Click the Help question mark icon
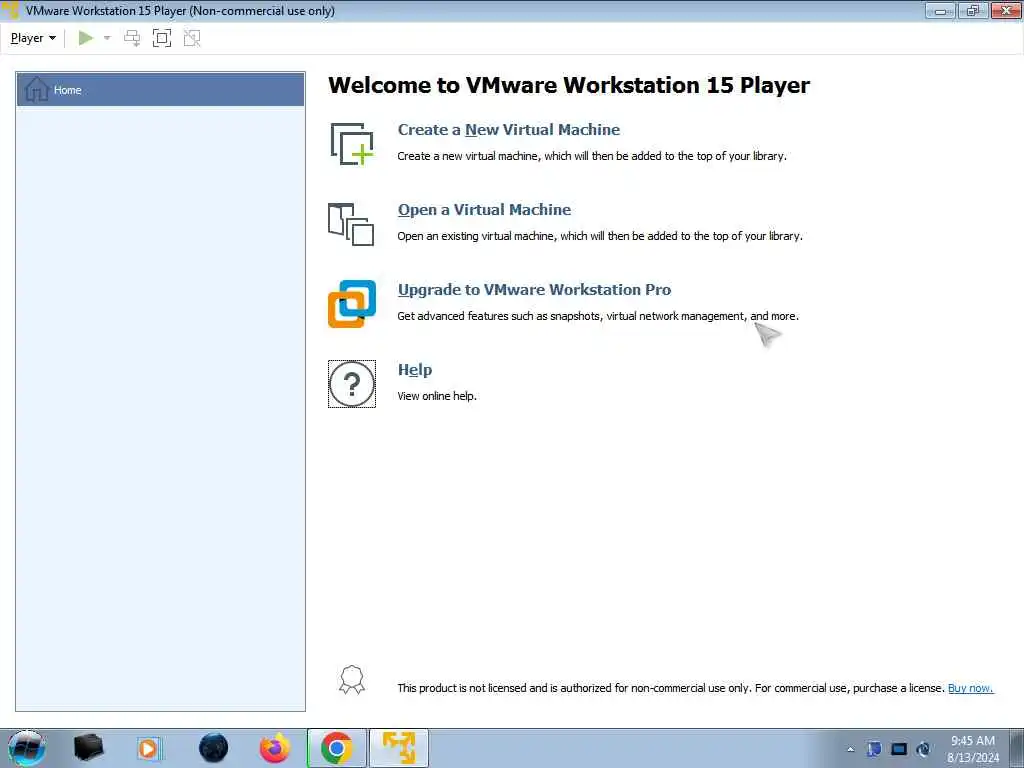The image size is (1024, 768). pyautogui.click(x=352, y=384)
